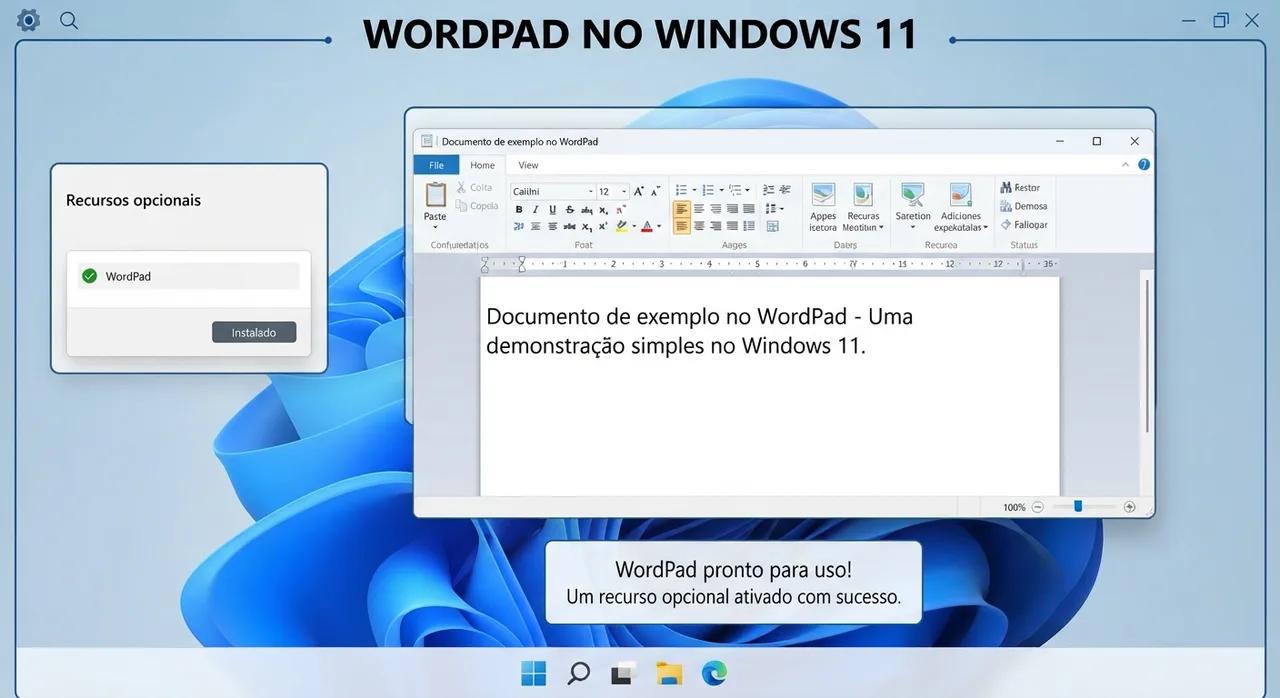Click the "Um recurso opcional ativado" line

tap(733, 597)
